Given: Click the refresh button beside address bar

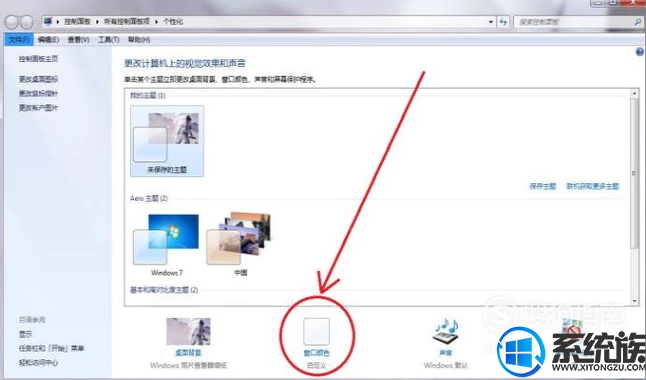Looking at the screenshot, I should pos(503,22).
